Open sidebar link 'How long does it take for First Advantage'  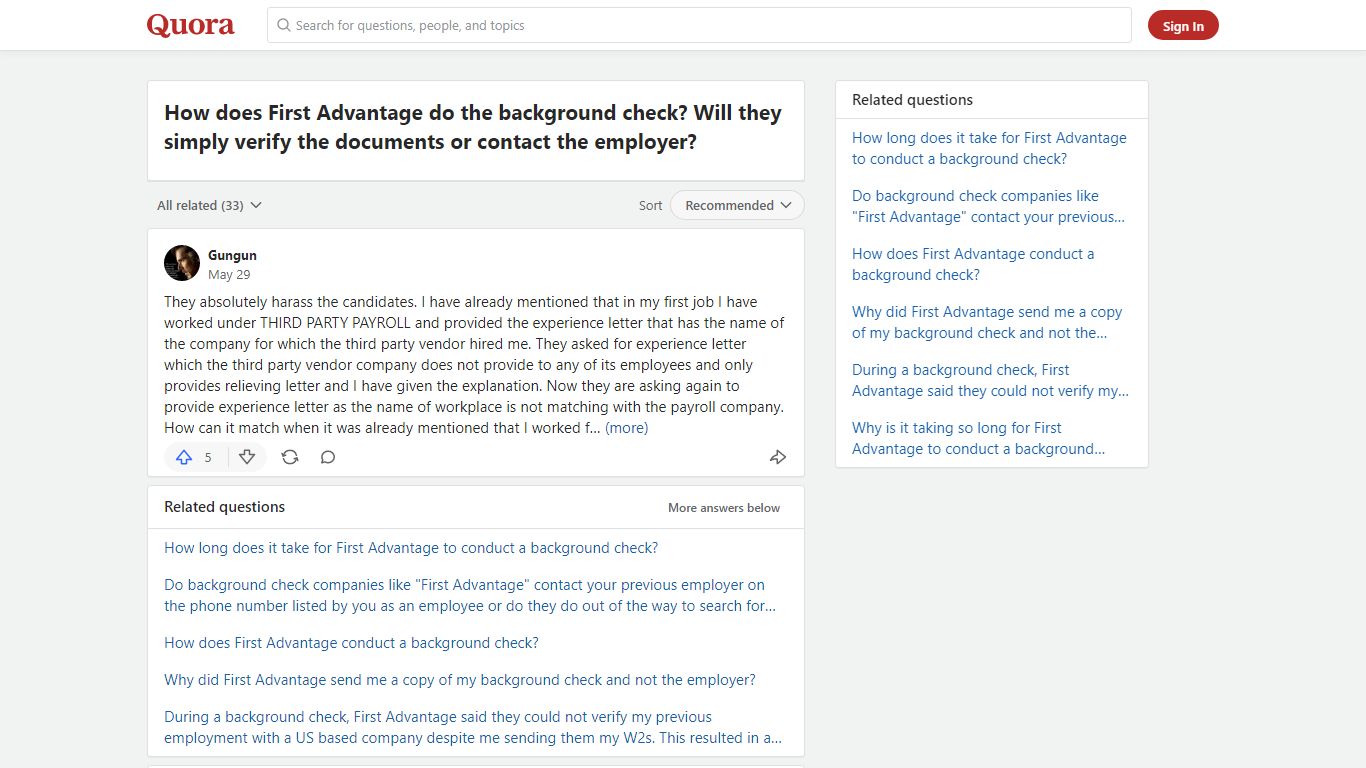click(x=989, y=148)
